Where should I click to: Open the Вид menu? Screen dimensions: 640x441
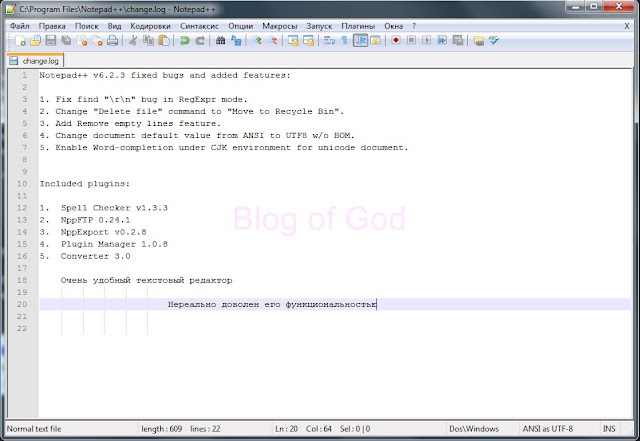[x=114, y=26]
